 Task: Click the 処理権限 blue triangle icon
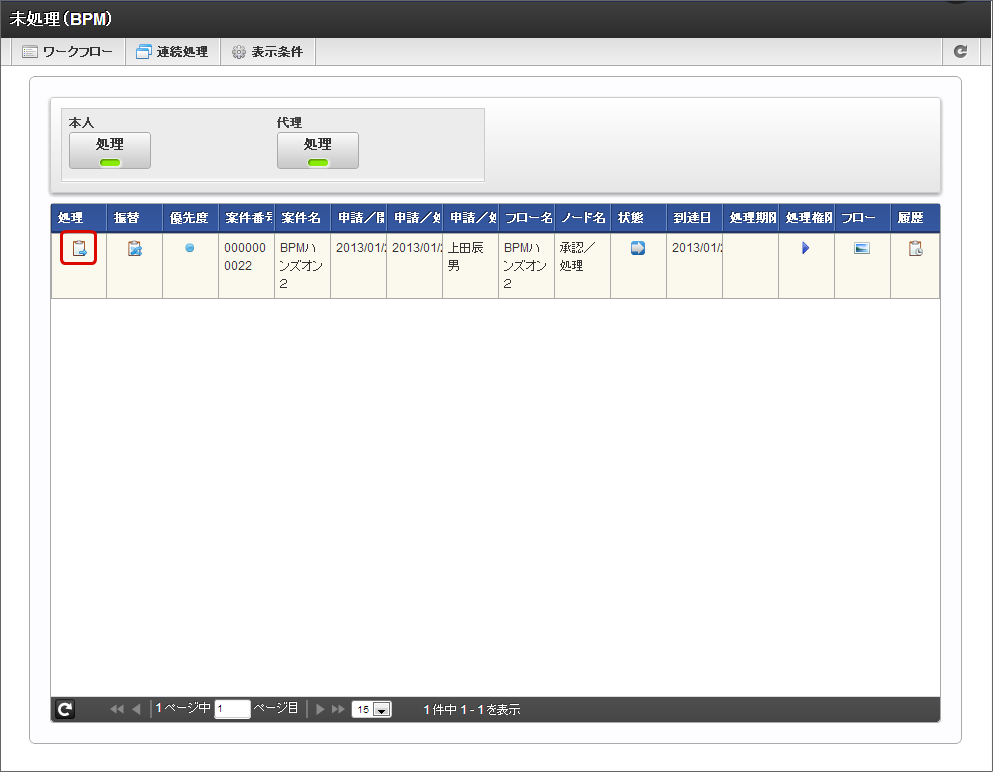805,248
